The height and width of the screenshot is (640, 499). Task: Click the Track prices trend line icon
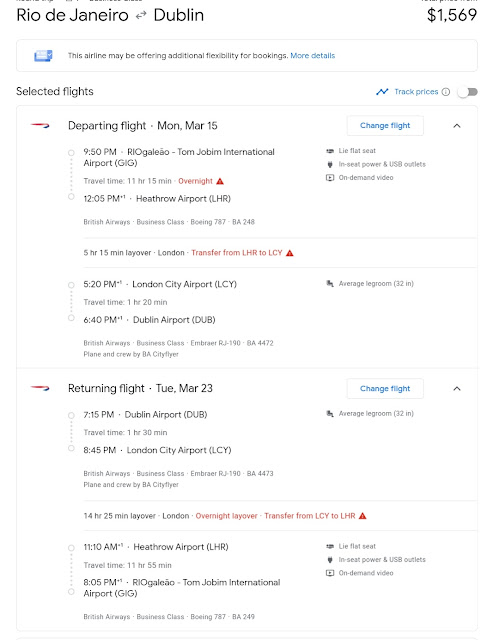click(x=382, y=92)
